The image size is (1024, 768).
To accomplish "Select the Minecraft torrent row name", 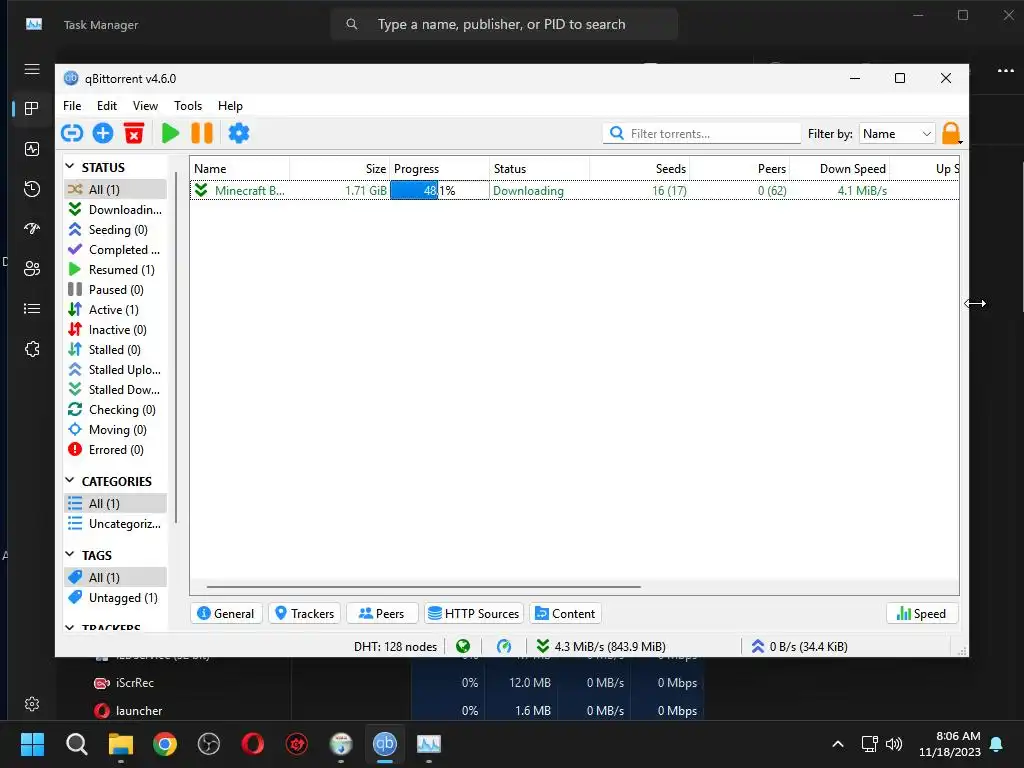I will pyautogui.click(x=249, y=191).
